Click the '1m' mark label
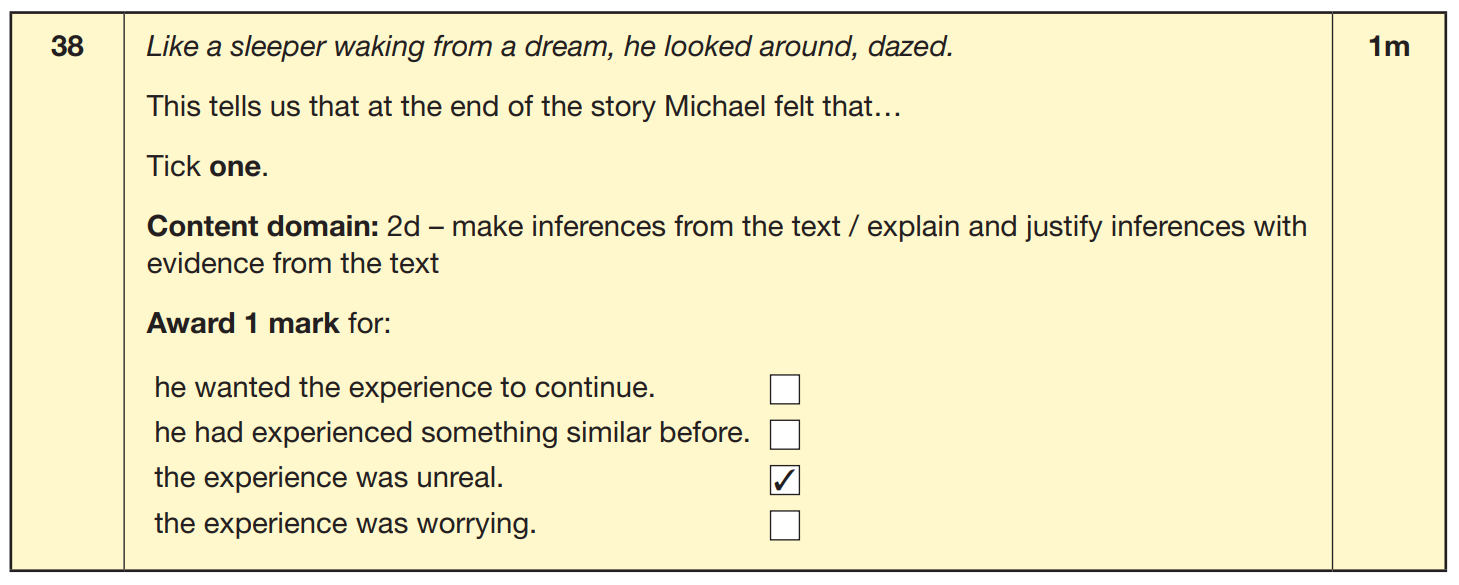 tap(1388, 47)
